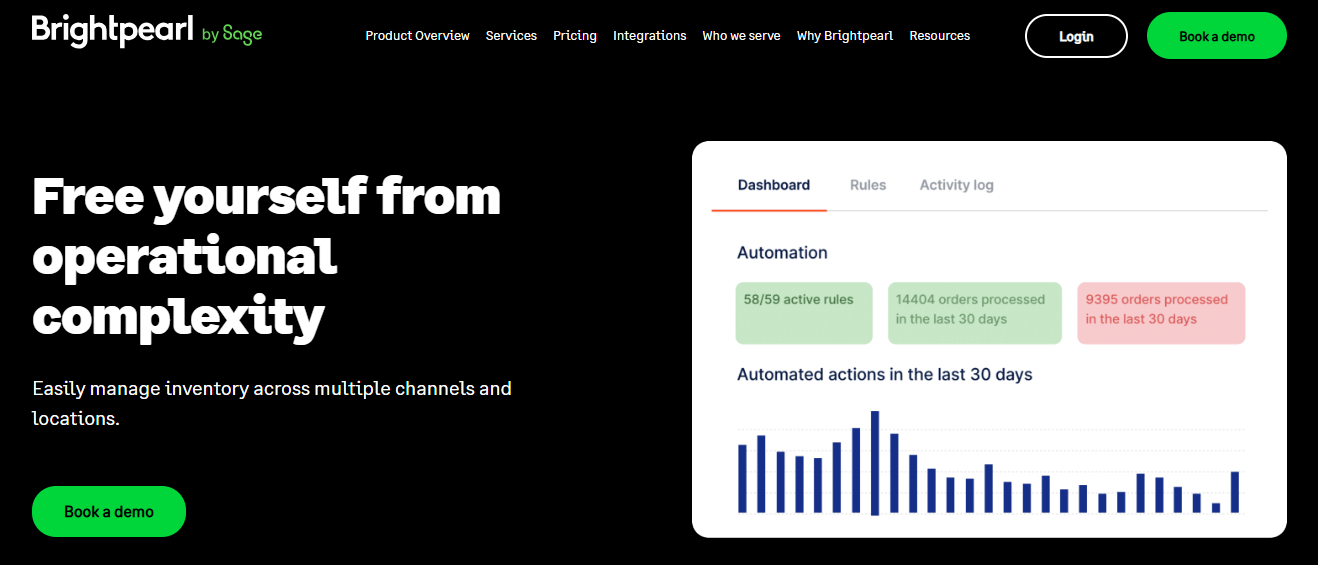The width and height of the screenshot is (1318, 565).
Task: Click the 58/59 active rules tile
Action: (x=804, y=313)
